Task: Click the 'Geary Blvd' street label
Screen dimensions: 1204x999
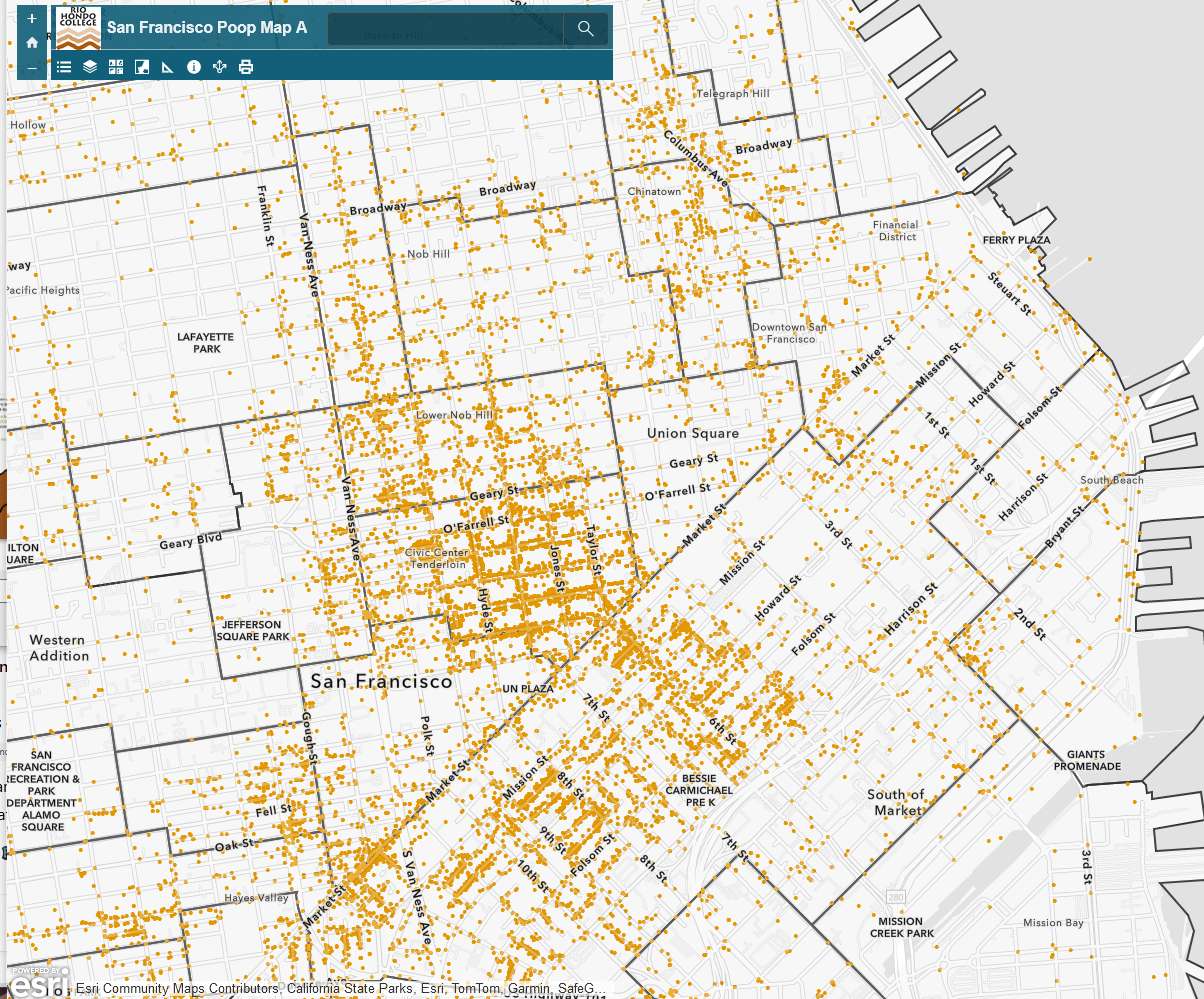Action: (x=191, y=542)
